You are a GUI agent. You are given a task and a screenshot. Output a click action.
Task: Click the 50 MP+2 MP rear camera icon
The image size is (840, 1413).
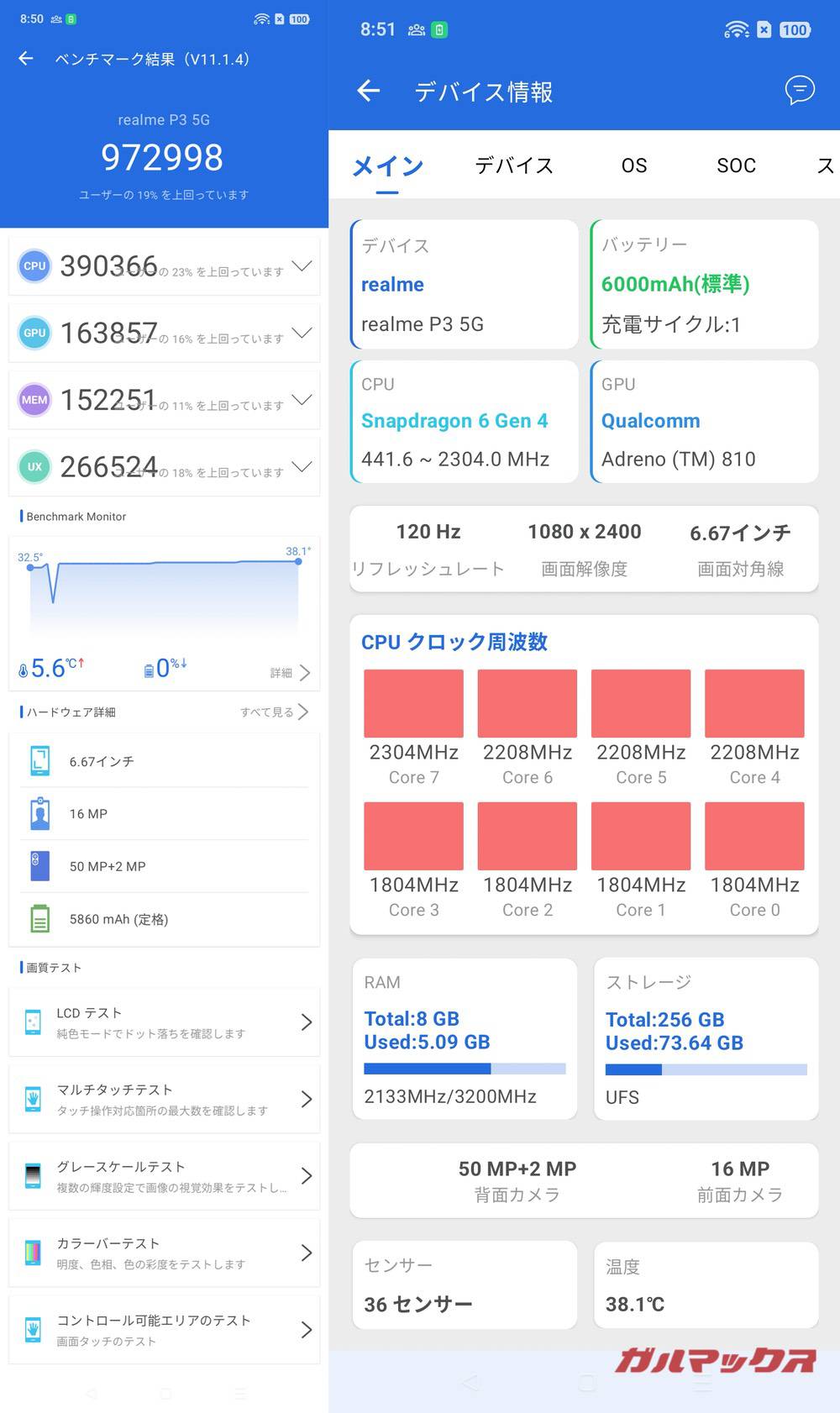click(x=39, y=866)
